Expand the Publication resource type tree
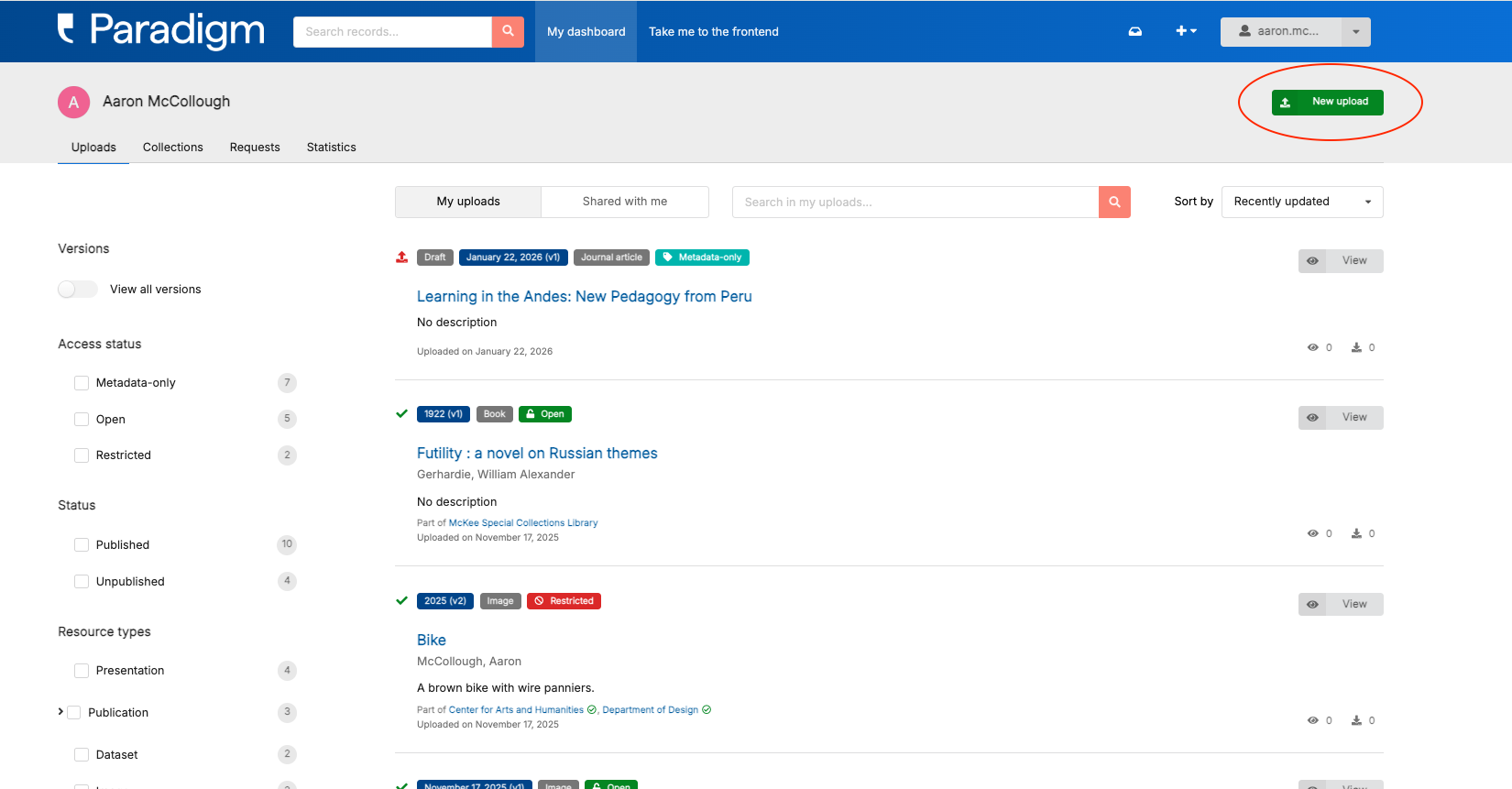This screenshot has height=789, width=1512. tap(60, 711)
